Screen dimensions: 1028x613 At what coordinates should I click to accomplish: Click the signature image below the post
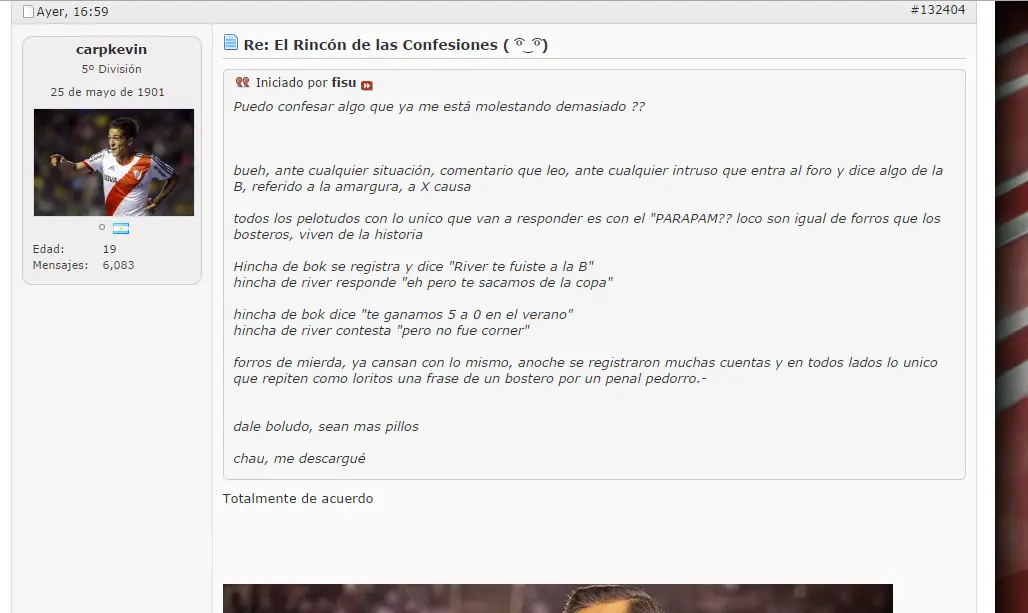[558, 599]
